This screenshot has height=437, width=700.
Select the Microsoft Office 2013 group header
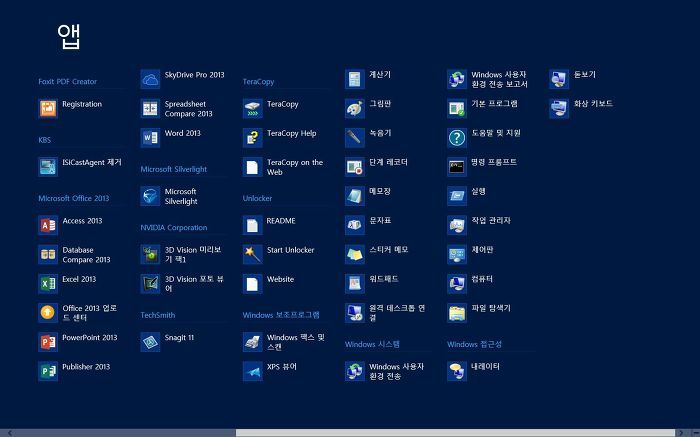point(74,198)
